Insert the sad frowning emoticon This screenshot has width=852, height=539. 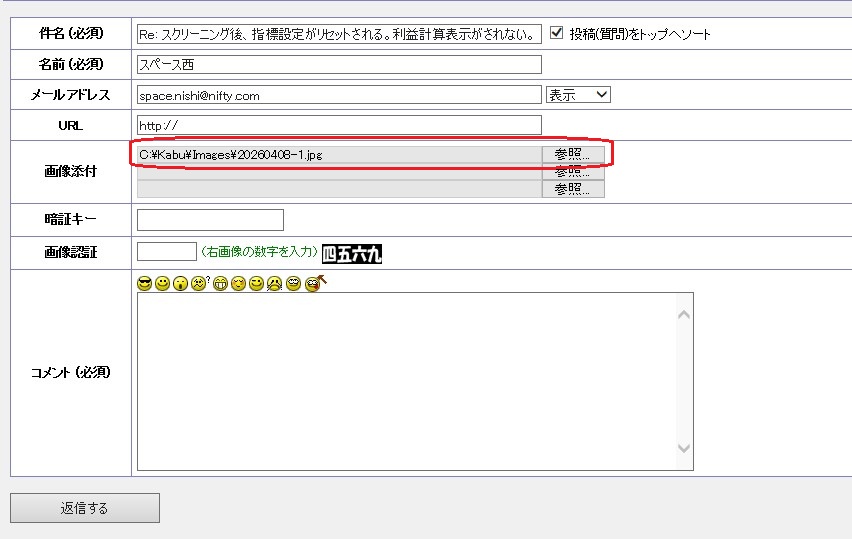(274, 284)
